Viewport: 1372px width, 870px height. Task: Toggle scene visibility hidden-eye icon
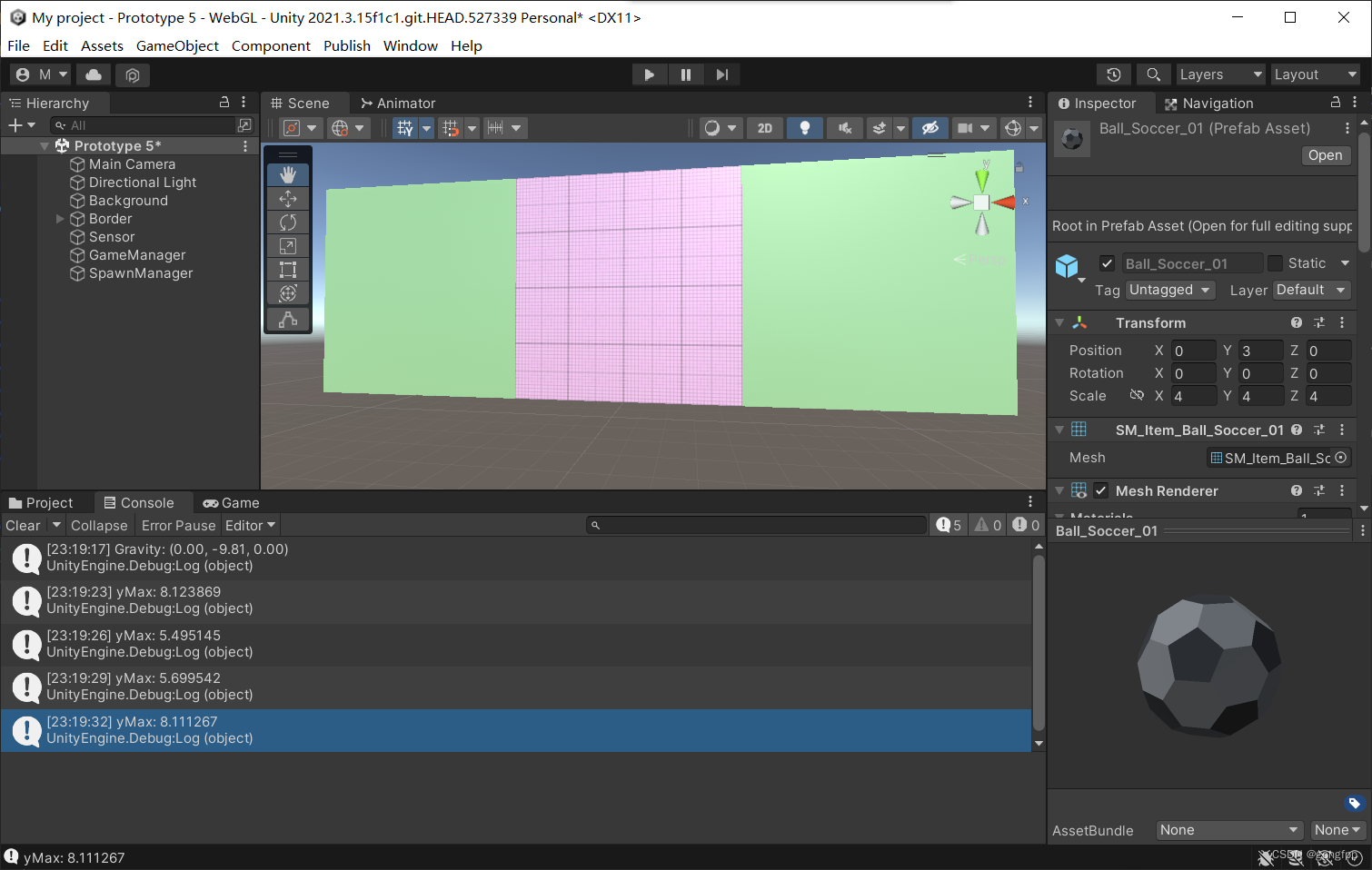930,128
